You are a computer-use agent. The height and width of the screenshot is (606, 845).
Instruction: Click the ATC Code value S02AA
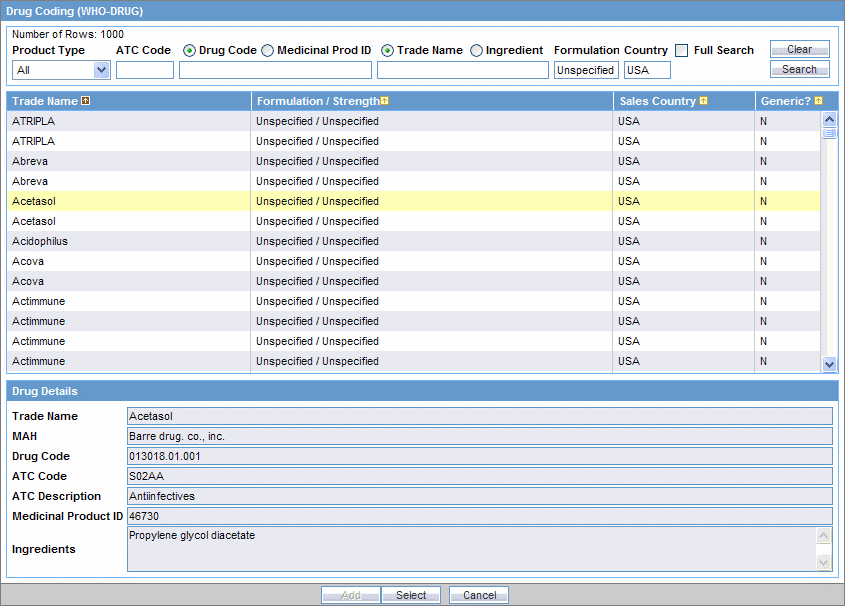(480, 476)
